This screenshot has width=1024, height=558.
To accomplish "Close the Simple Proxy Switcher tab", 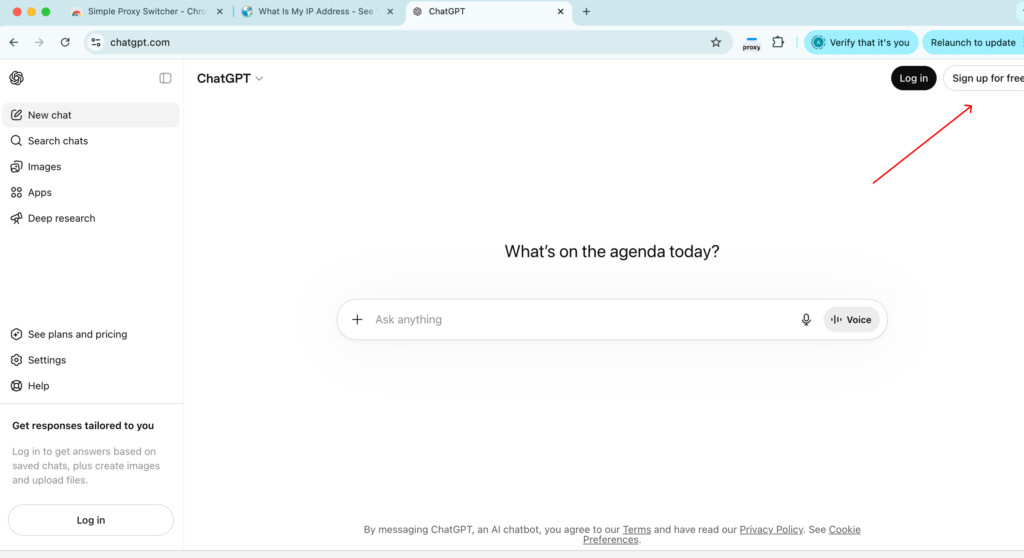I will point(219,12).
